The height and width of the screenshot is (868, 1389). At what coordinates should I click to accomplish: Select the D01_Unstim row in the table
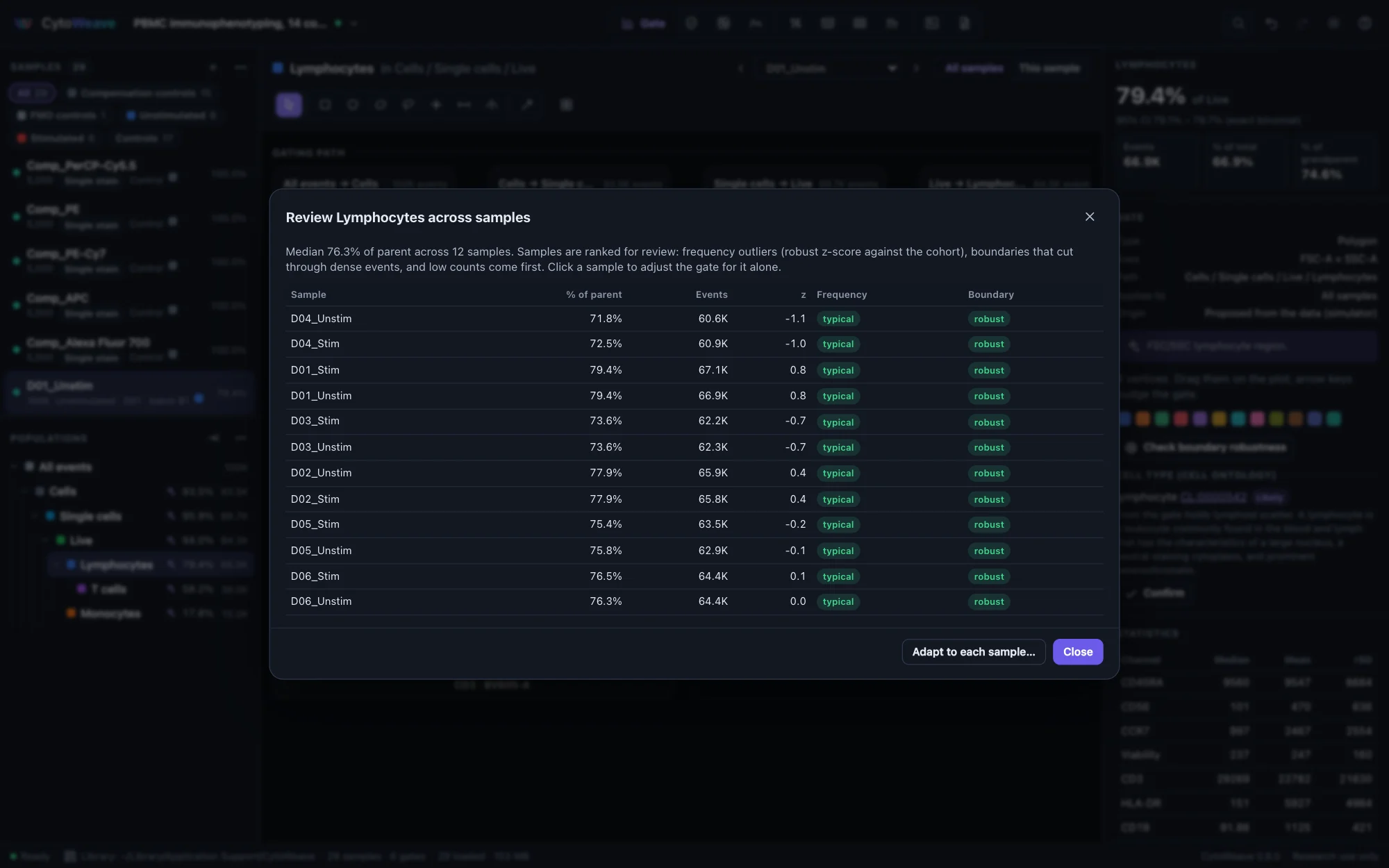point(694,396)
